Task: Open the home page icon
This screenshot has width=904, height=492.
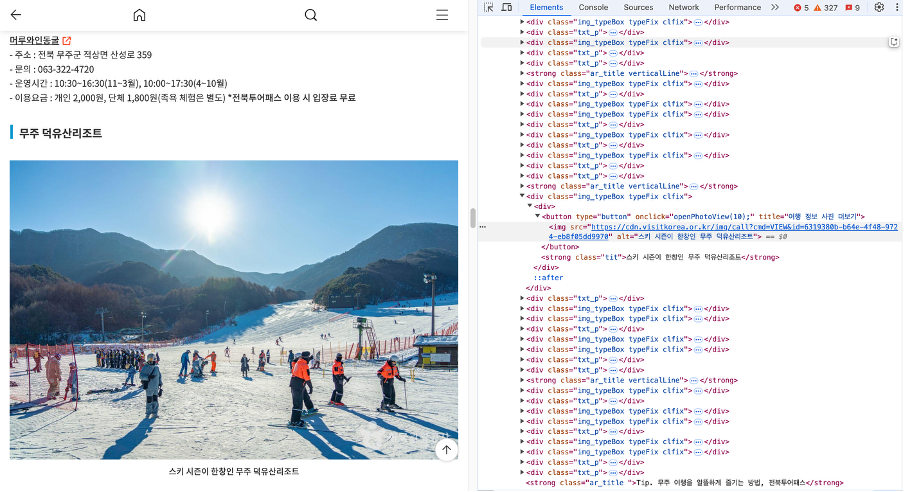Action: 139,15
